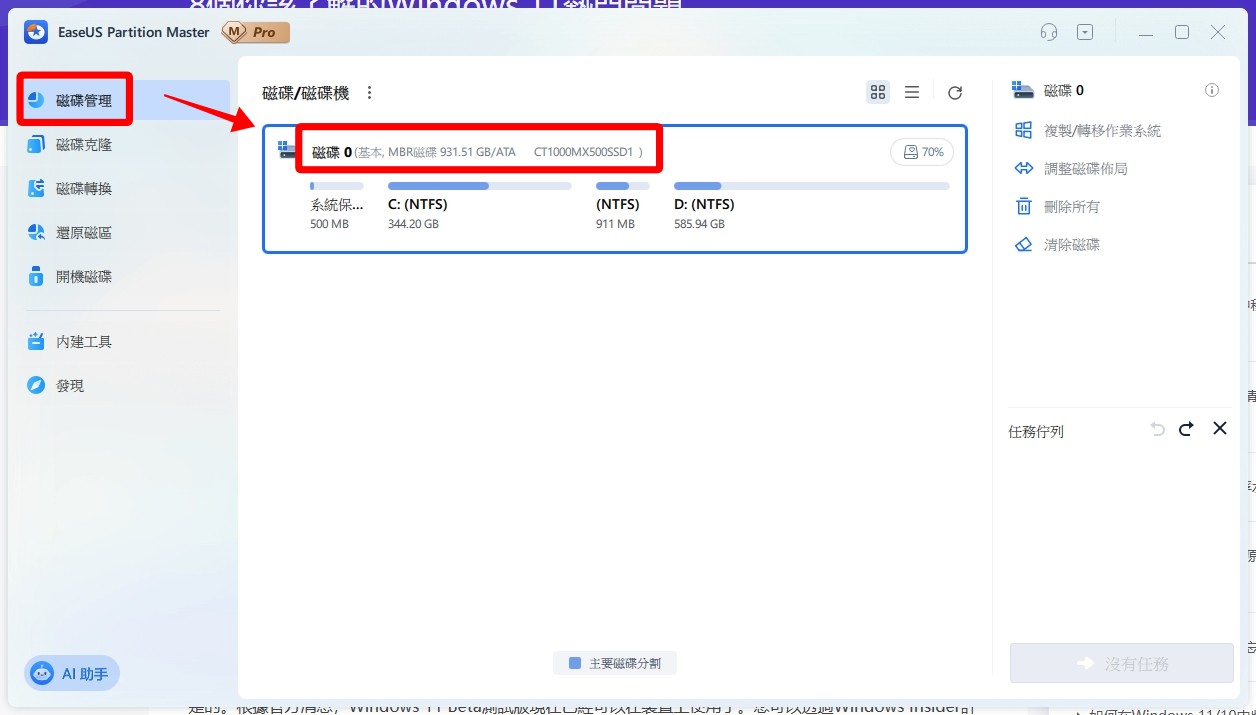Refresh the disk list
This screenshot has width=1256, height=715.
pyautogui.click(x=955, y=93)
